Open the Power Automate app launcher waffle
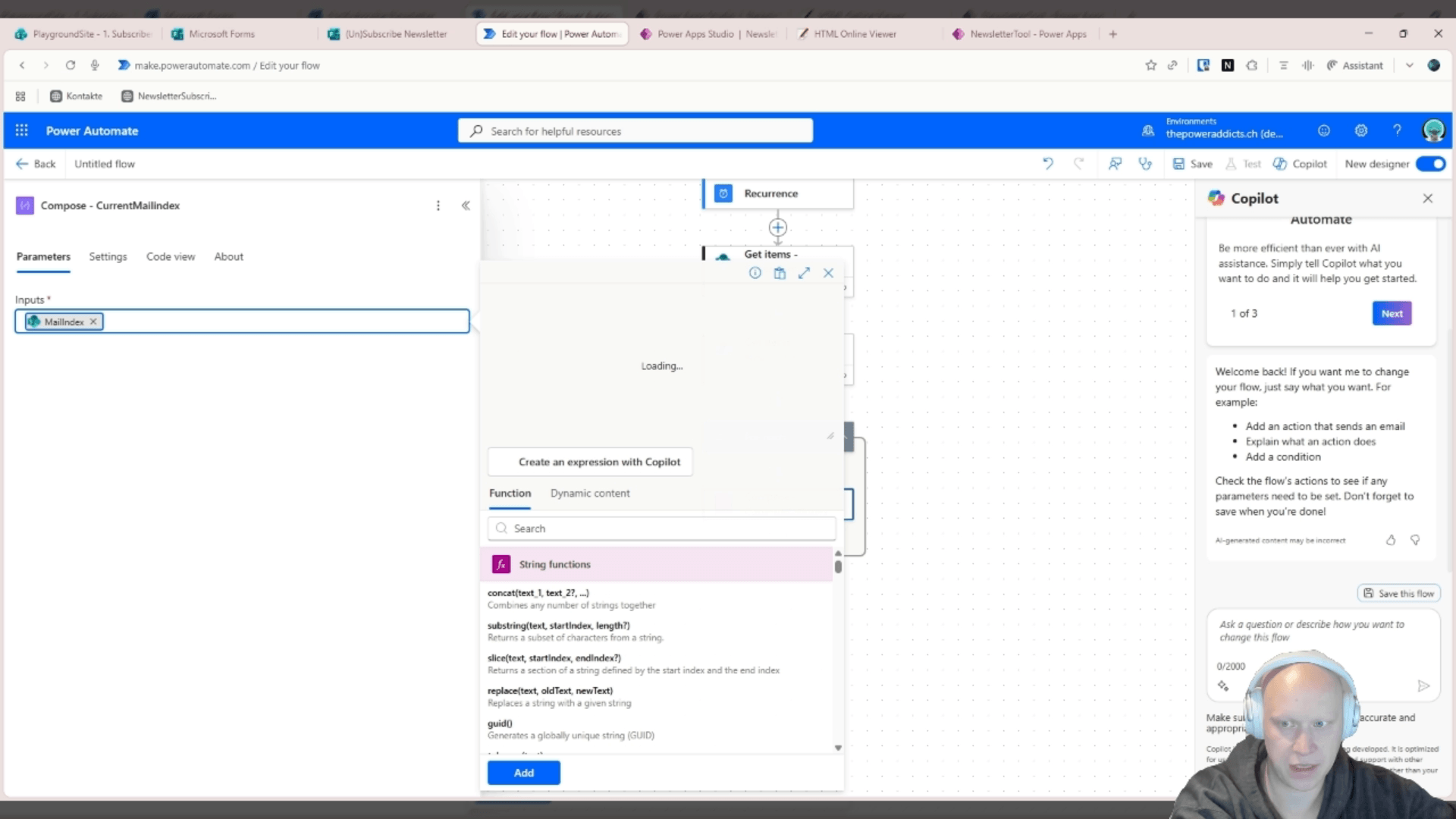Image resolution: width=1456 pixels, height=819 pixels. coord(21,130)
